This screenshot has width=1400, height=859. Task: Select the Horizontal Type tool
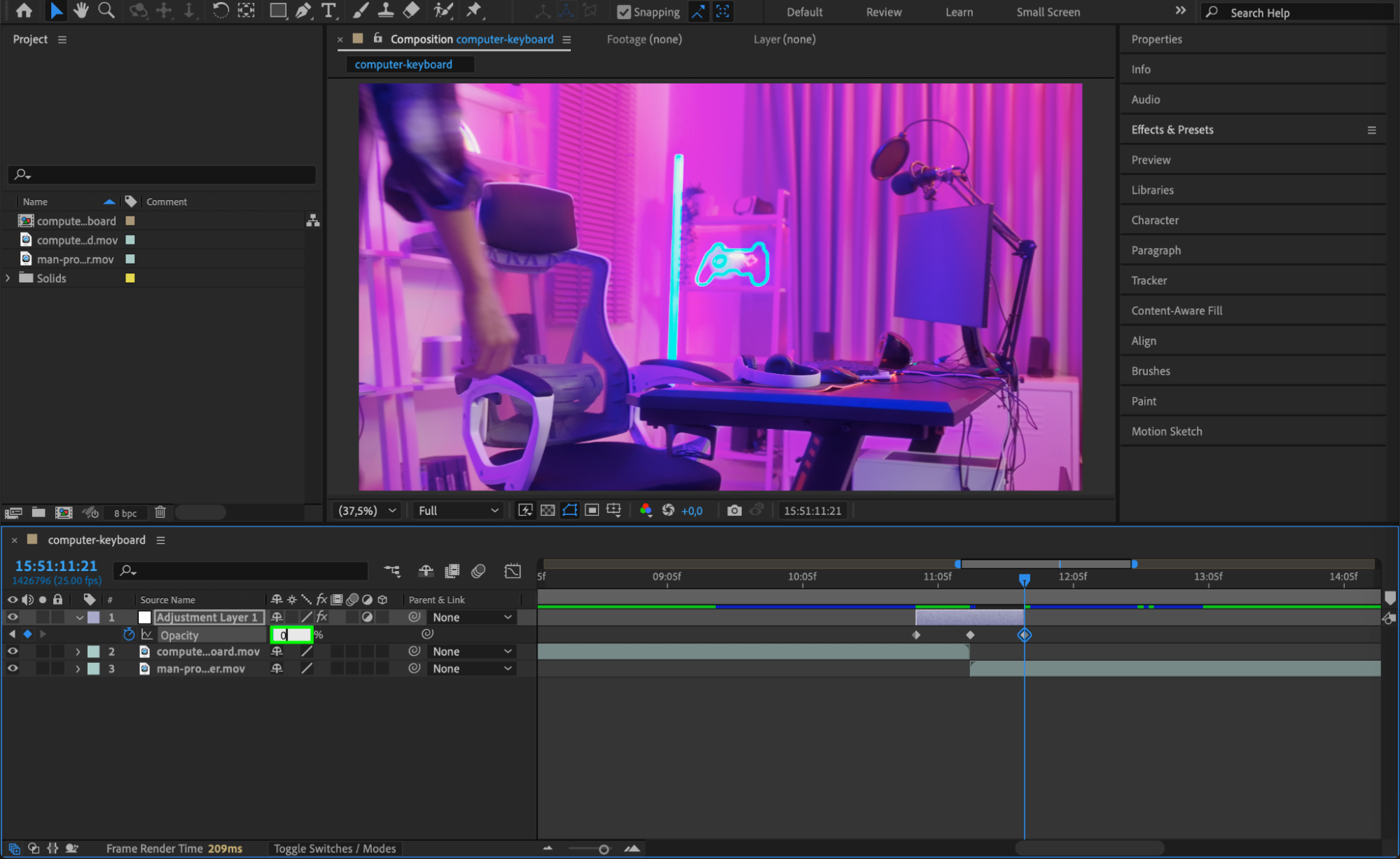pos(328,11)
